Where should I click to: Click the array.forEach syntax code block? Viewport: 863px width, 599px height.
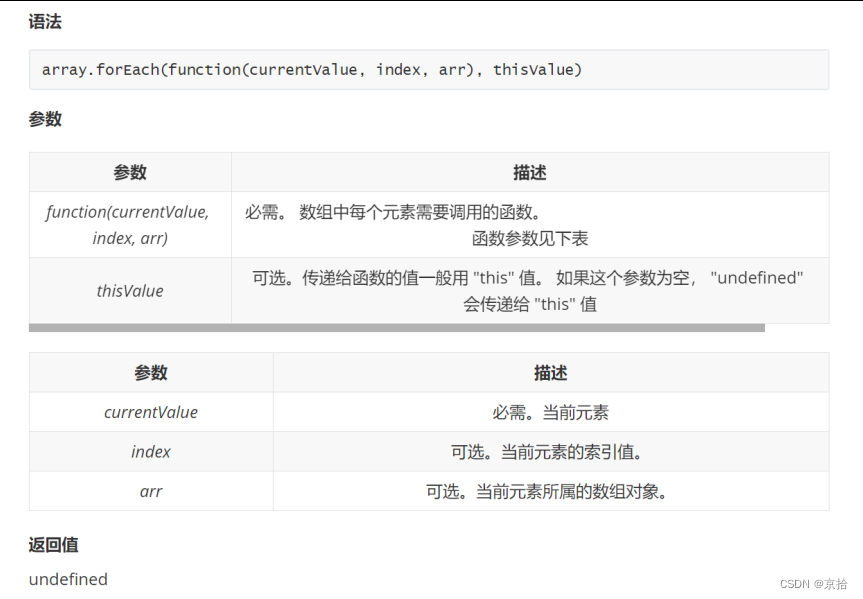coord(429,70)
